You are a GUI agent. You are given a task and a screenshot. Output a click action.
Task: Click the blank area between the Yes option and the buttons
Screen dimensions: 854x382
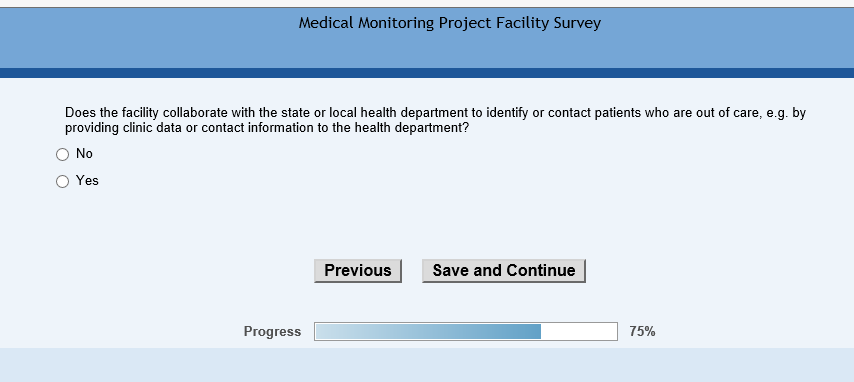point(427,223)
